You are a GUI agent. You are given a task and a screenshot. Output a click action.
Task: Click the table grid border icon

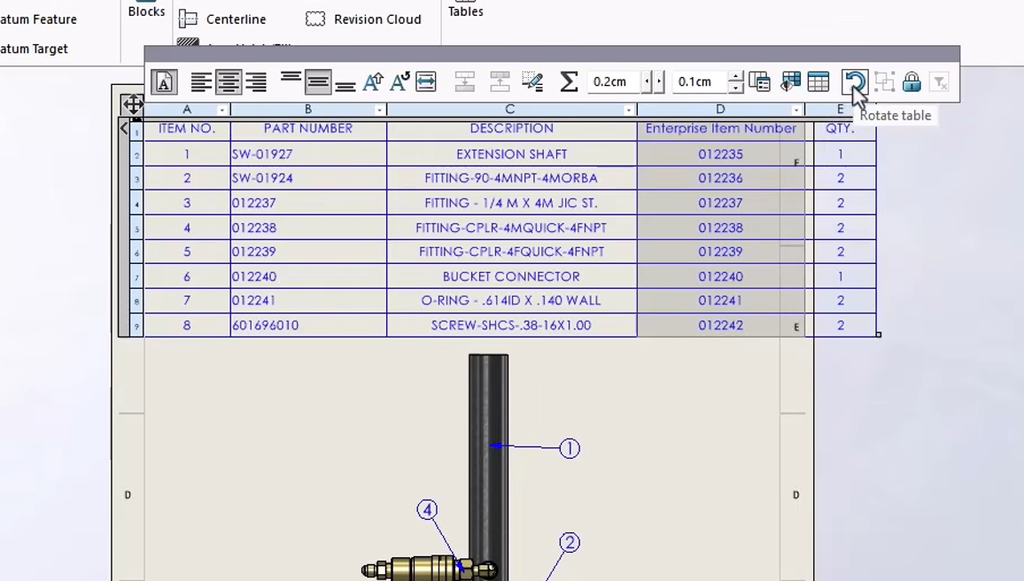click(818, 82)
